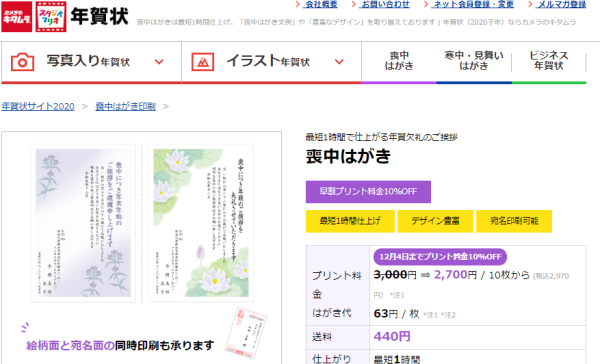The width and height of the screenshot is (600, 364).
Task: View the lotus flower mourning card sample
Action: (x=201, y=223)
